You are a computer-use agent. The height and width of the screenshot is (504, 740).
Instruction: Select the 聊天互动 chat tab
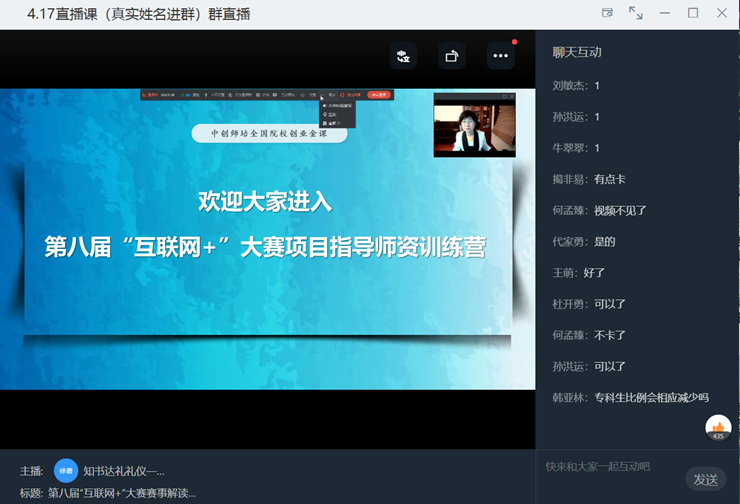(x=576, y=52)
